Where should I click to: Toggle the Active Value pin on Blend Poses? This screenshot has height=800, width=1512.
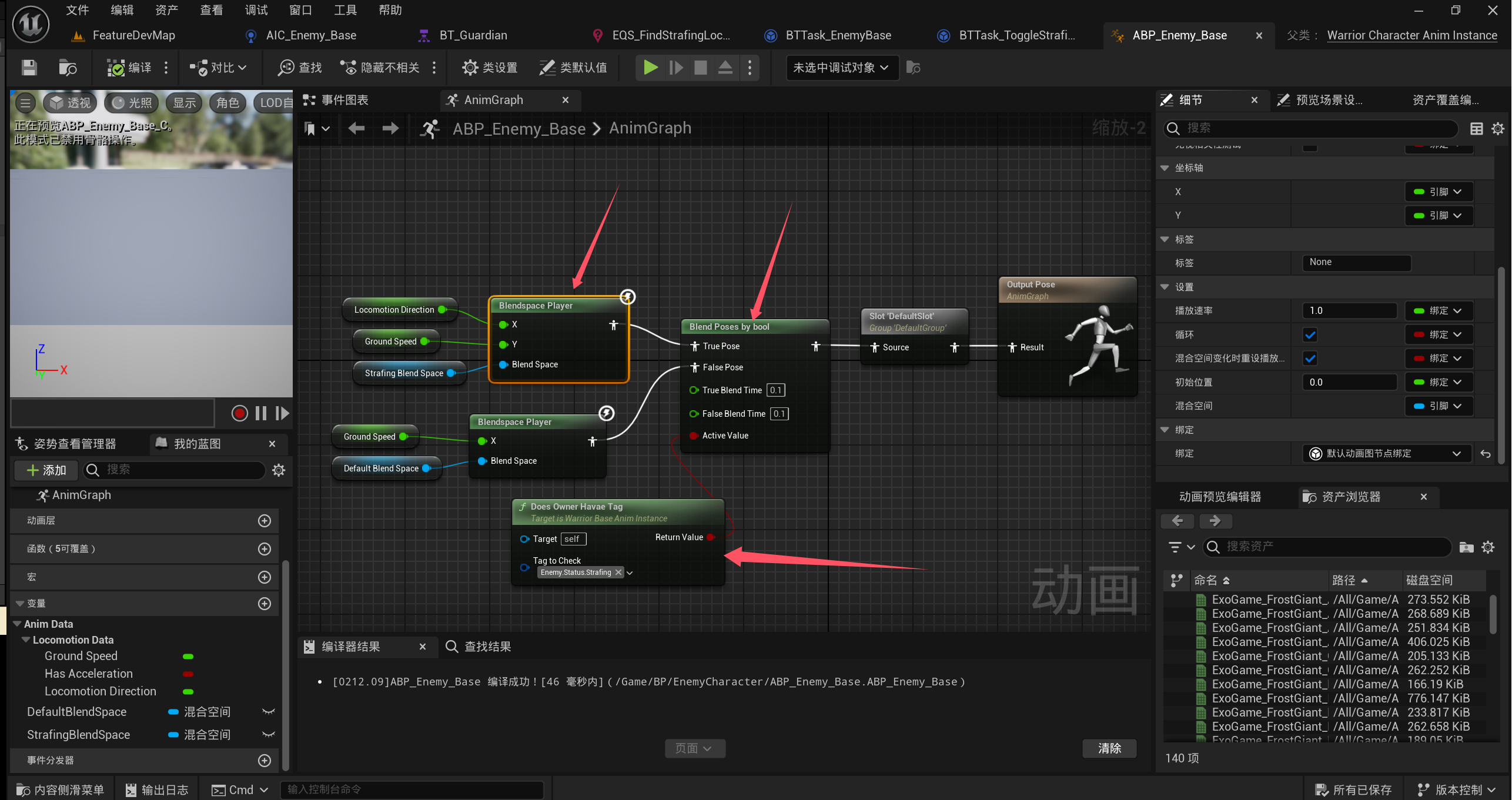pyautogui.click(x=694, y=436)
